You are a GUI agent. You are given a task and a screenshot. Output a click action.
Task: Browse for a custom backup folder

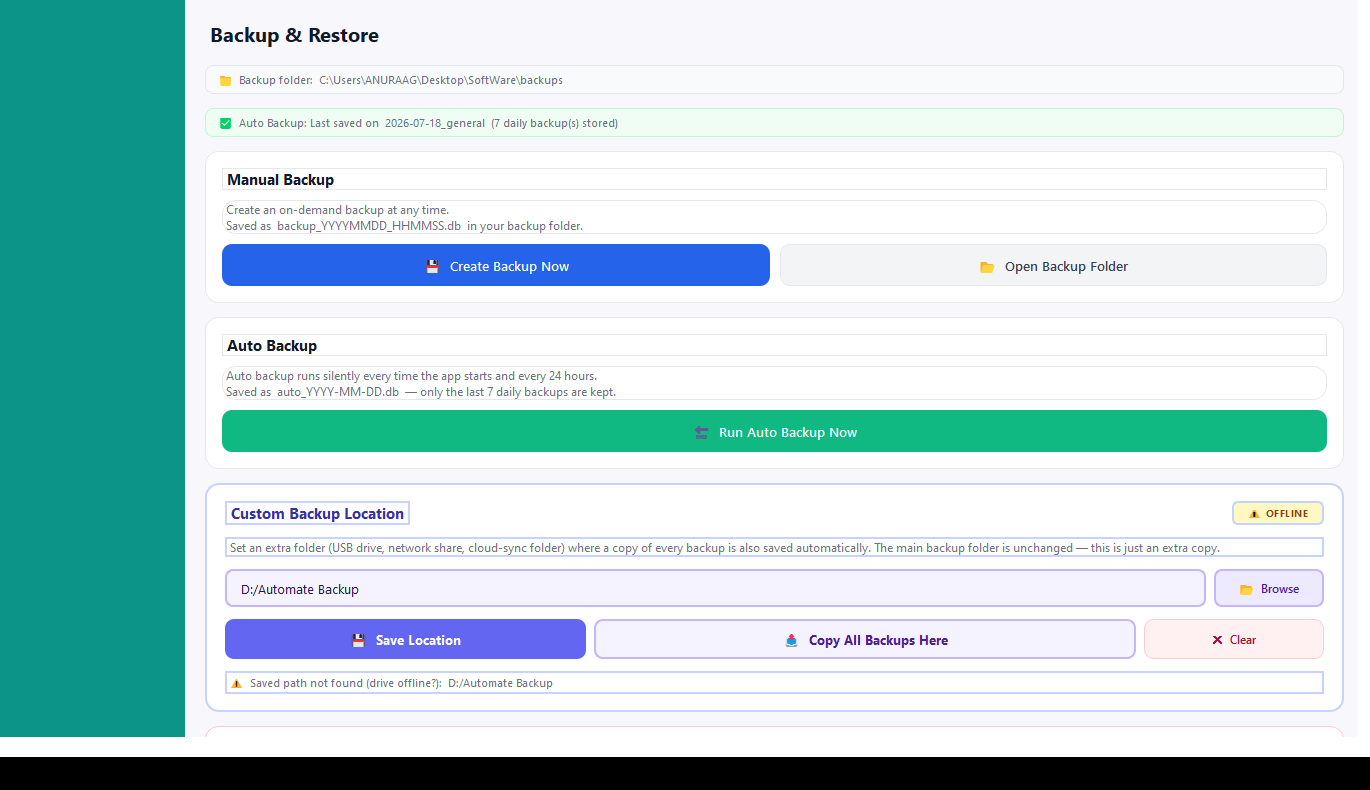coord(1269,588)
